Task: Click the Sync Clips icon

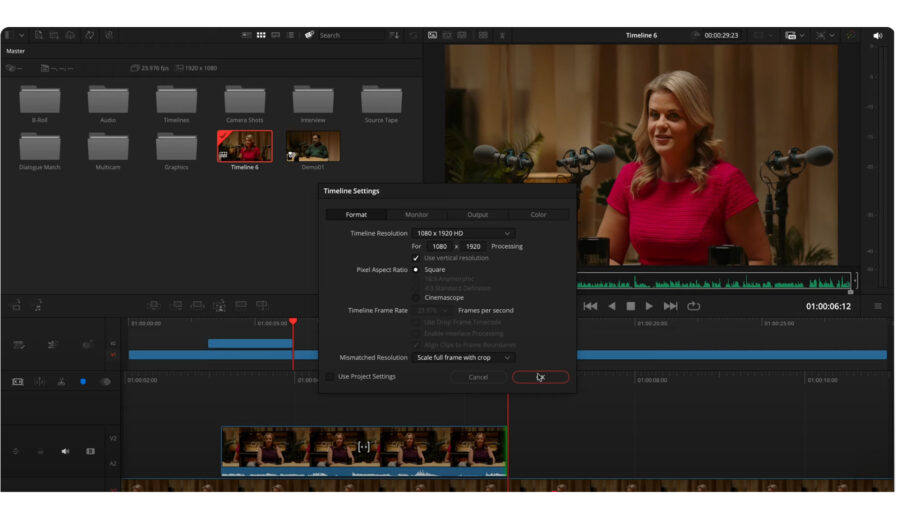Action: [89, 35]
